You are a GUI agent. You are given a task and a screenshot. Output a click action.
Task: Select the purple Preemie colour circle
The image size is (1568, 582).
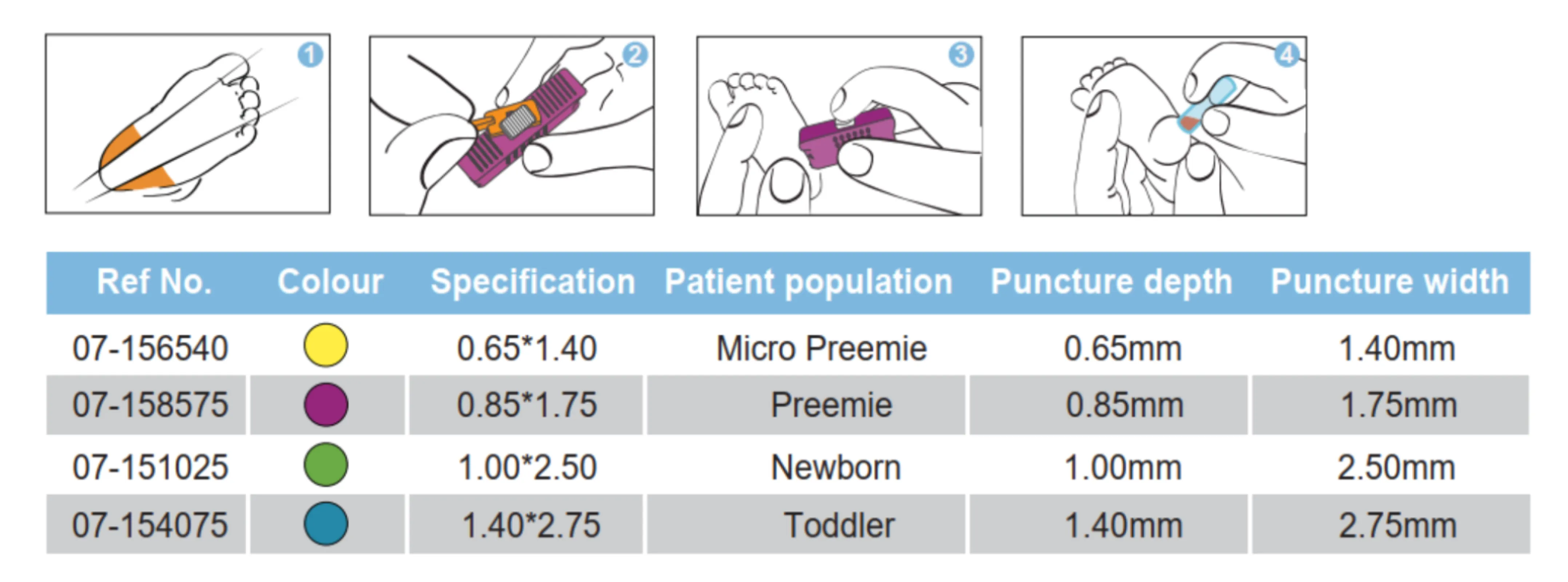[x=326, y=404]
